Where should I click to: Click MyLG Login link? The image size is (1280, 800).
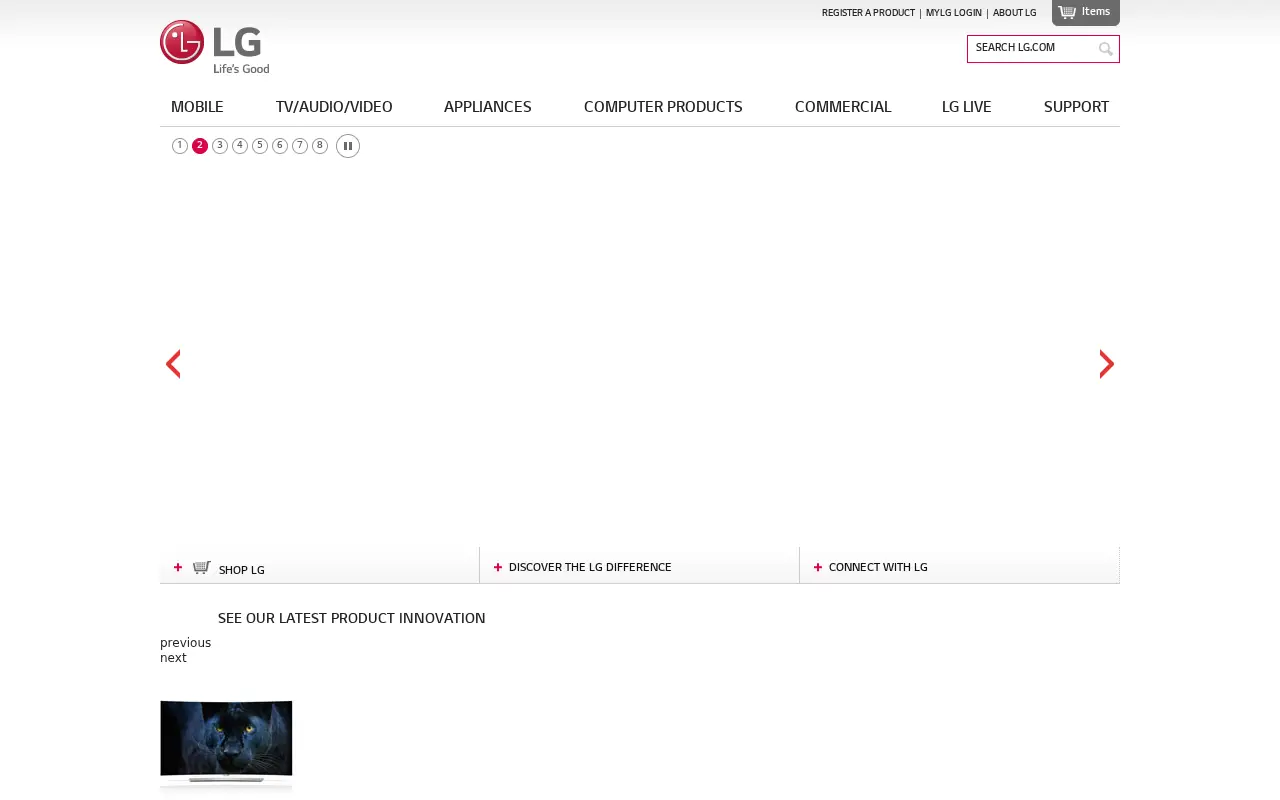954,13
